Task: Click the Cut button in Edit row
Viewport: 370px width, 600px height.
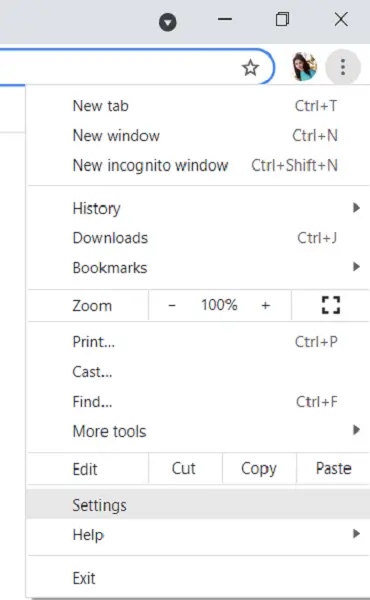Action: 184,469
